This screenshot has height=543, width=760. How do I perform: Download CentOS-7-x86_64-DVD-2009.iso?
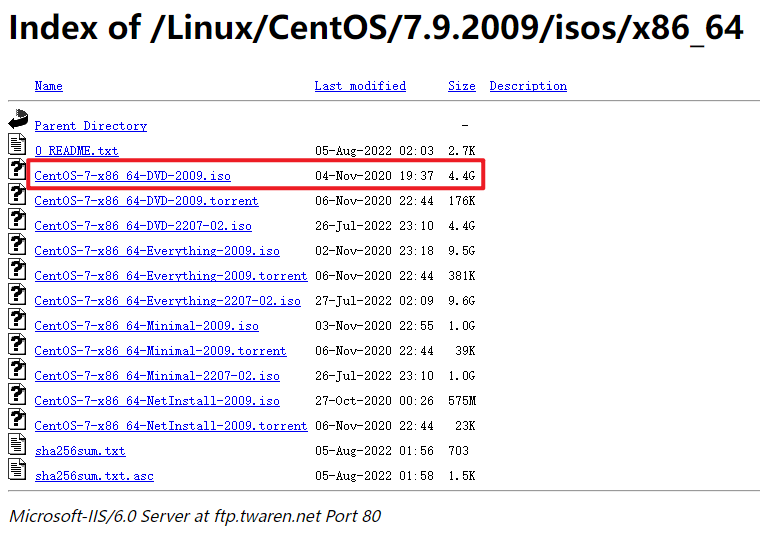pyautogui.click(x=132, y=176)
